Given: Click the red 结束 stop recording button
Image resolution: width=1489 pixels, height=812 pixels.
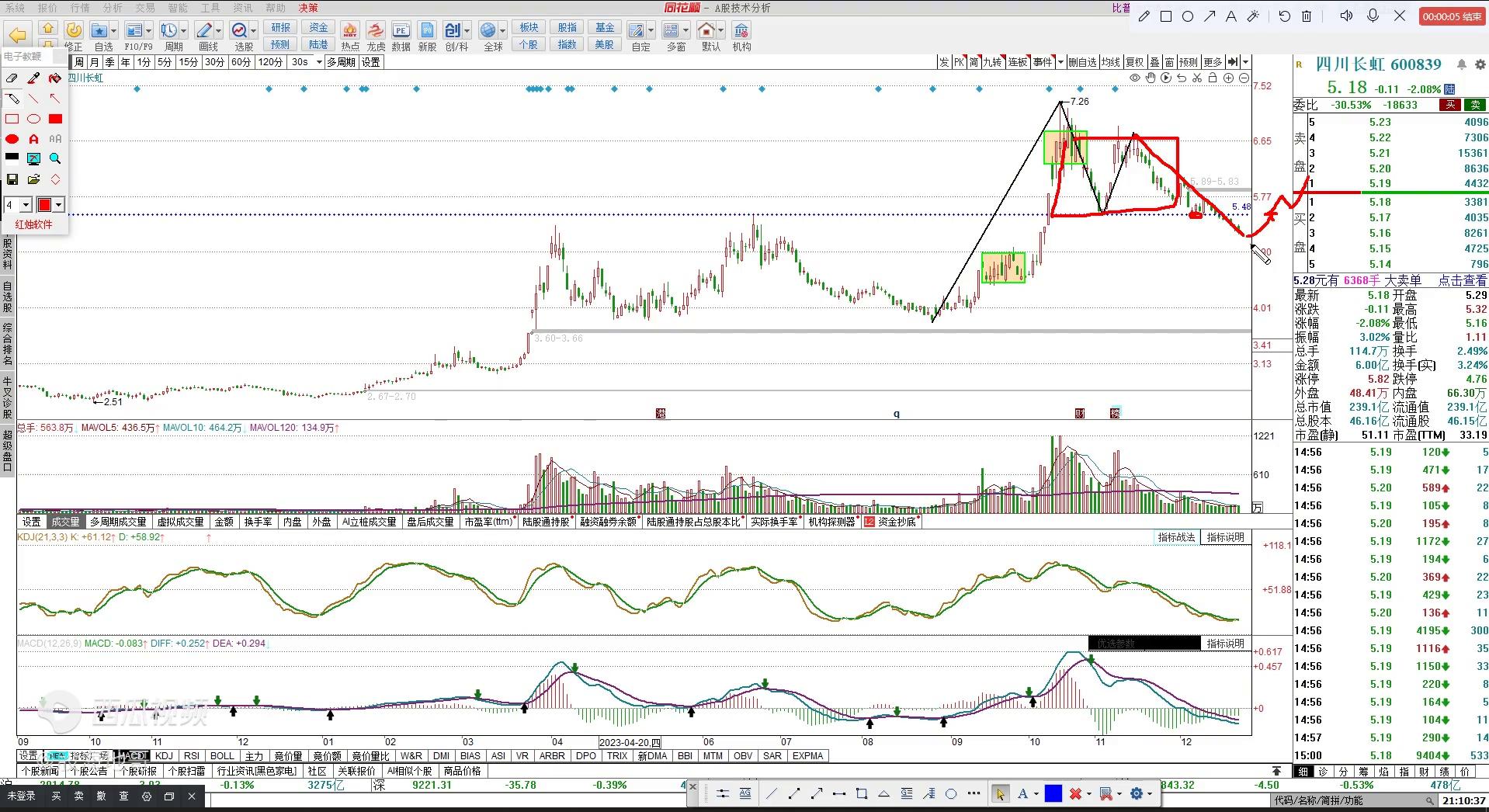Looking at the screenshot, I should point(1451,16).
